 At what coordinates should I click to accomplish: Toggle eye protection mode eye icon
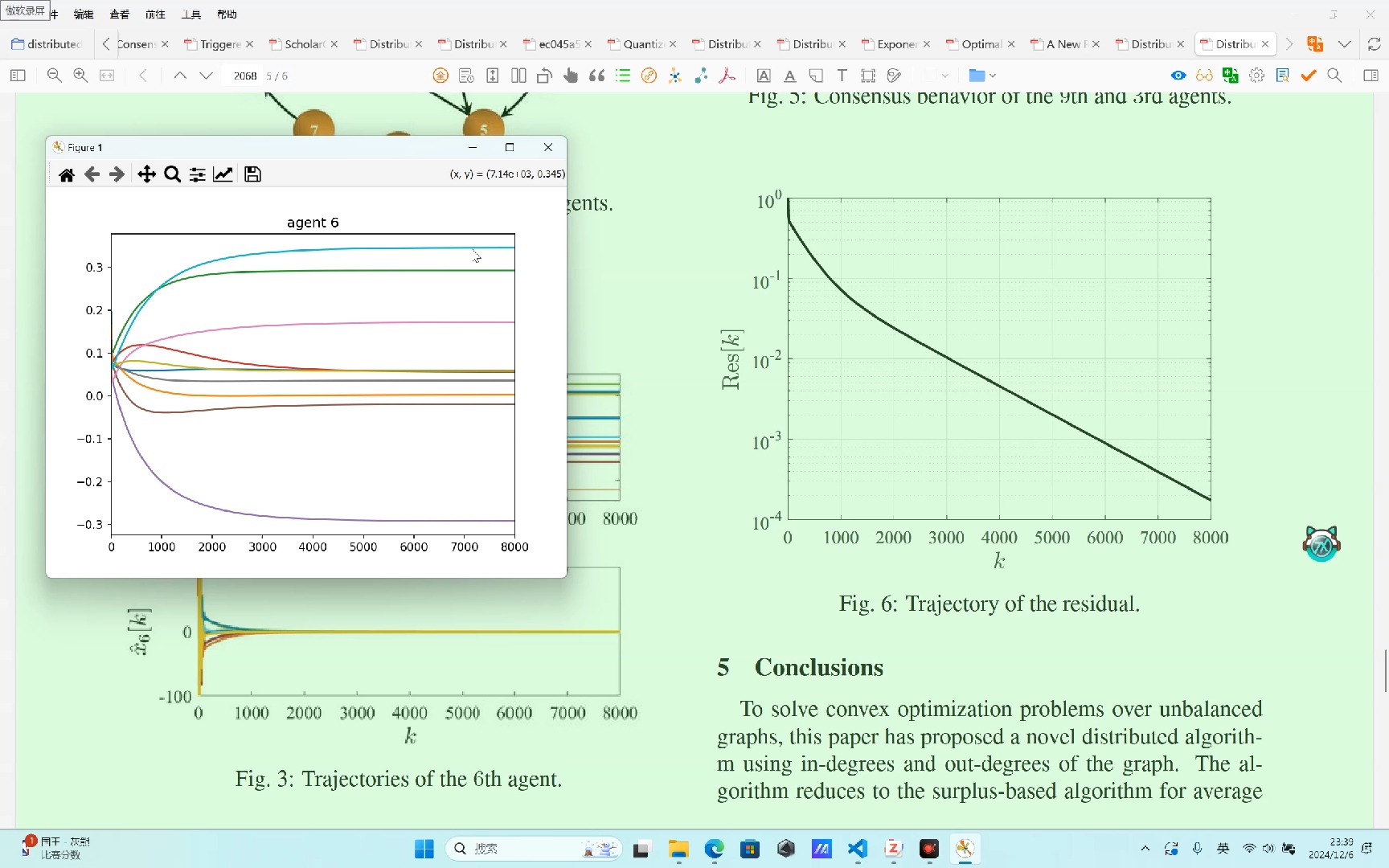click(x=1178, y=76)
